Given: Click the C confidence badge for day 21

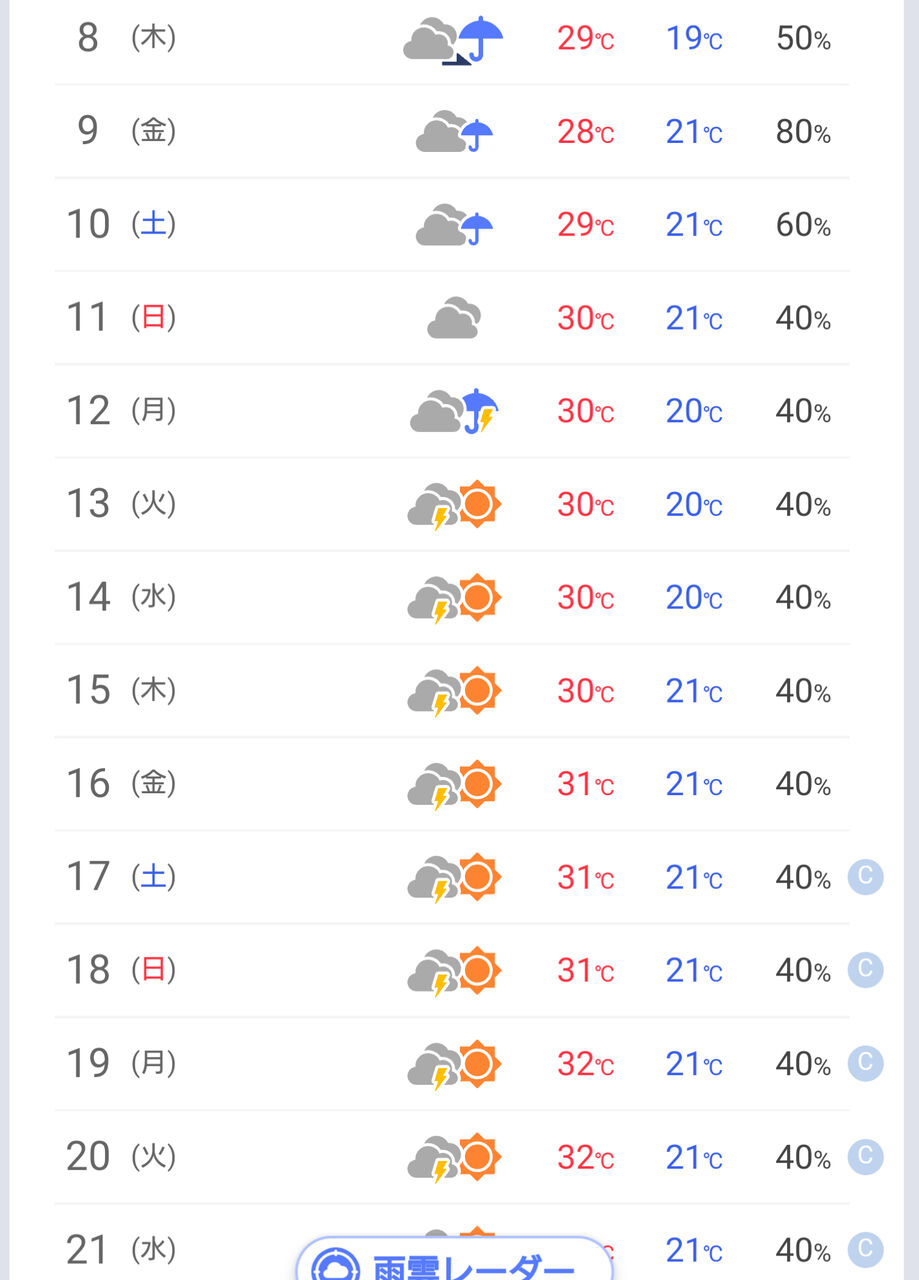Looking at the screenshot, I should click(x=865, y=1249).
